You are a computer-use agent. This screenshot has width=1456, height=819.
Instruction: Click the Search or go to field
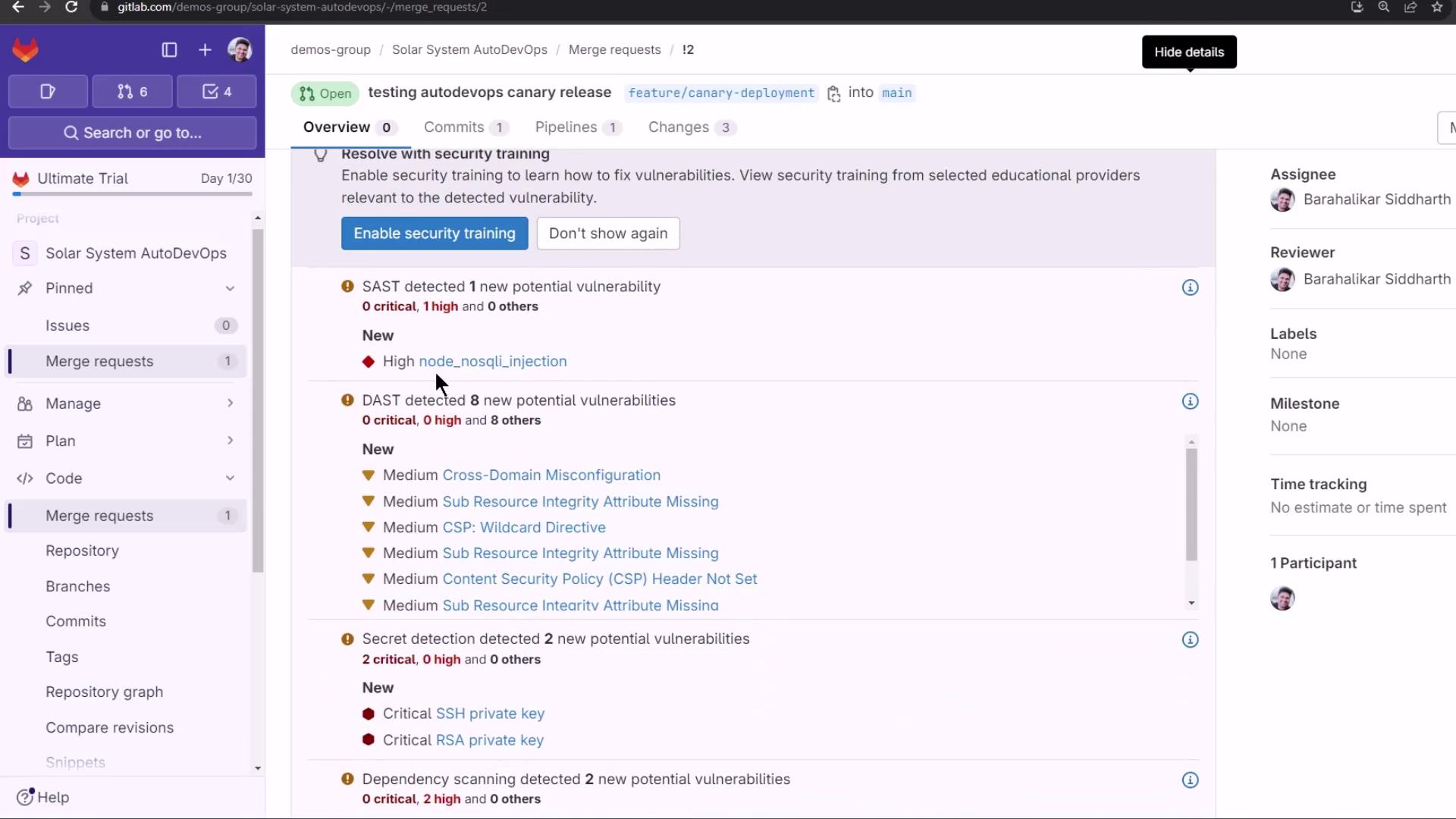[x=133, y=133]
